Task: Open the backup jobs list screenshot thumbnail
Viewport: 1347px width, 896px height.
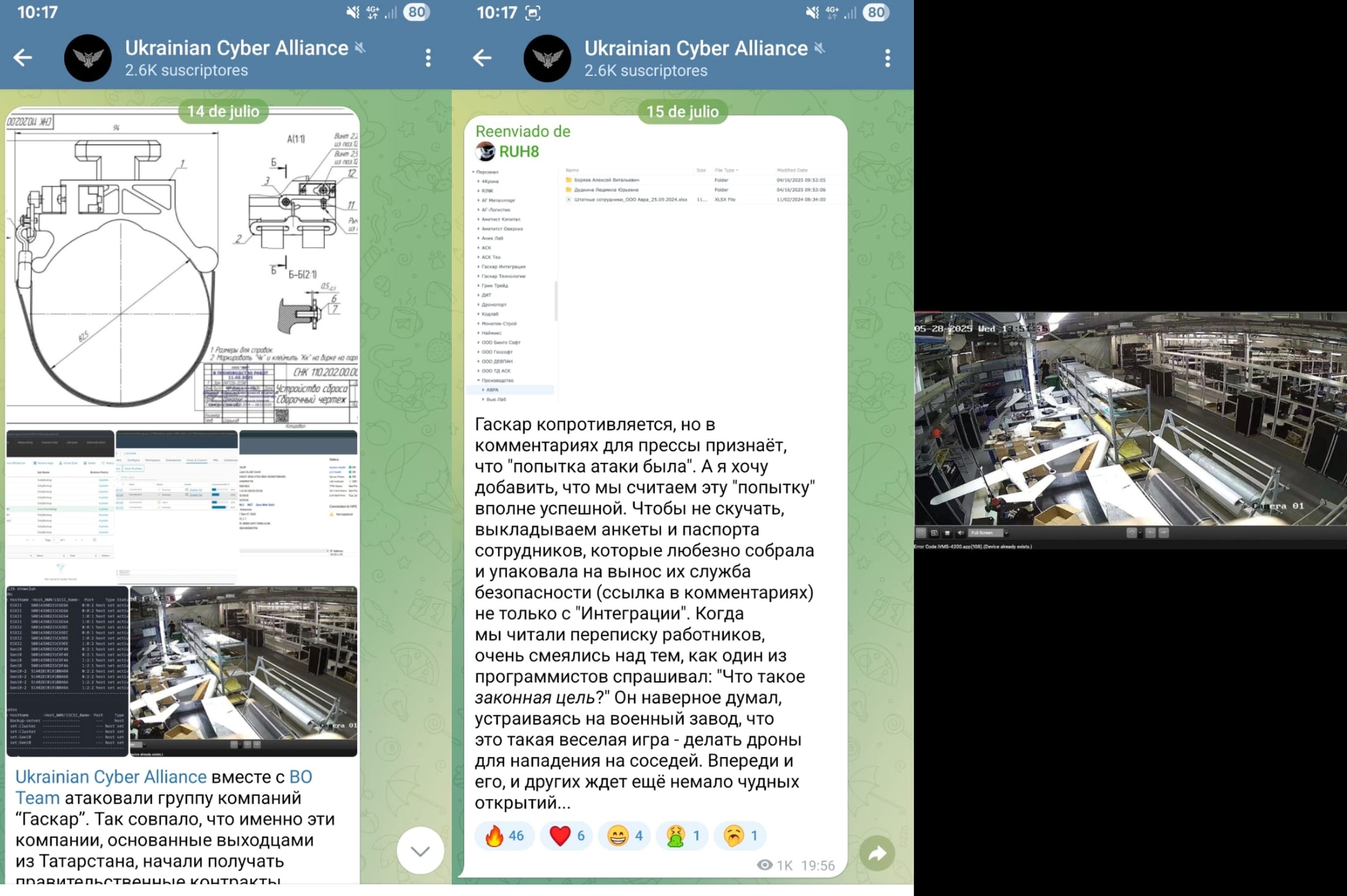Action: coord(60,507)
